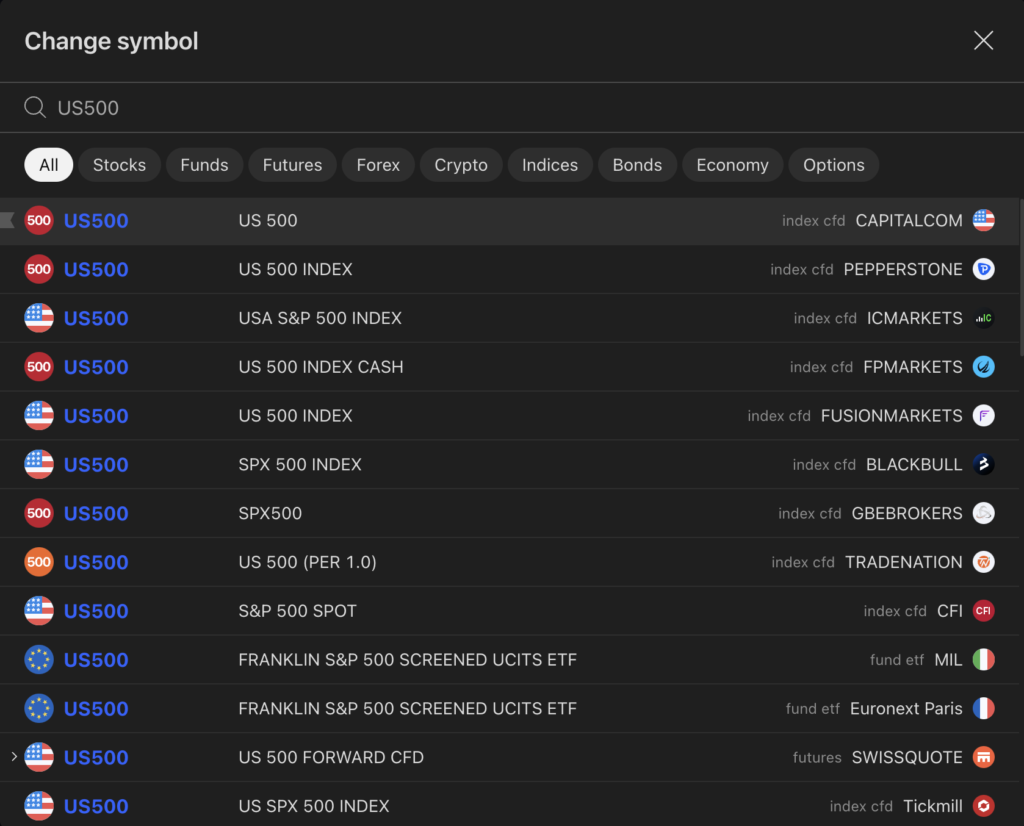Click the red CFI broker logo
This screenshot has height=826, width=1024.
[983, 611]
